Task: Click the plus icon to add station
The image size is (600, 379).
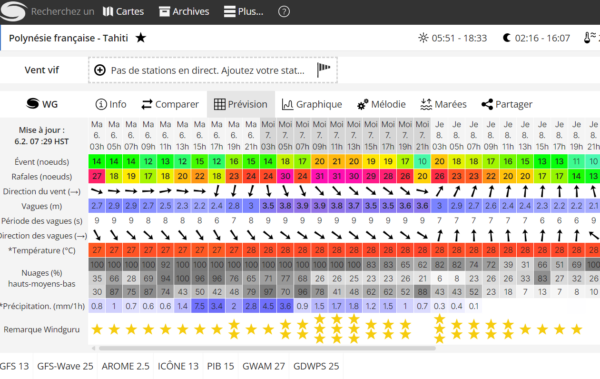Action: [100, 70]
